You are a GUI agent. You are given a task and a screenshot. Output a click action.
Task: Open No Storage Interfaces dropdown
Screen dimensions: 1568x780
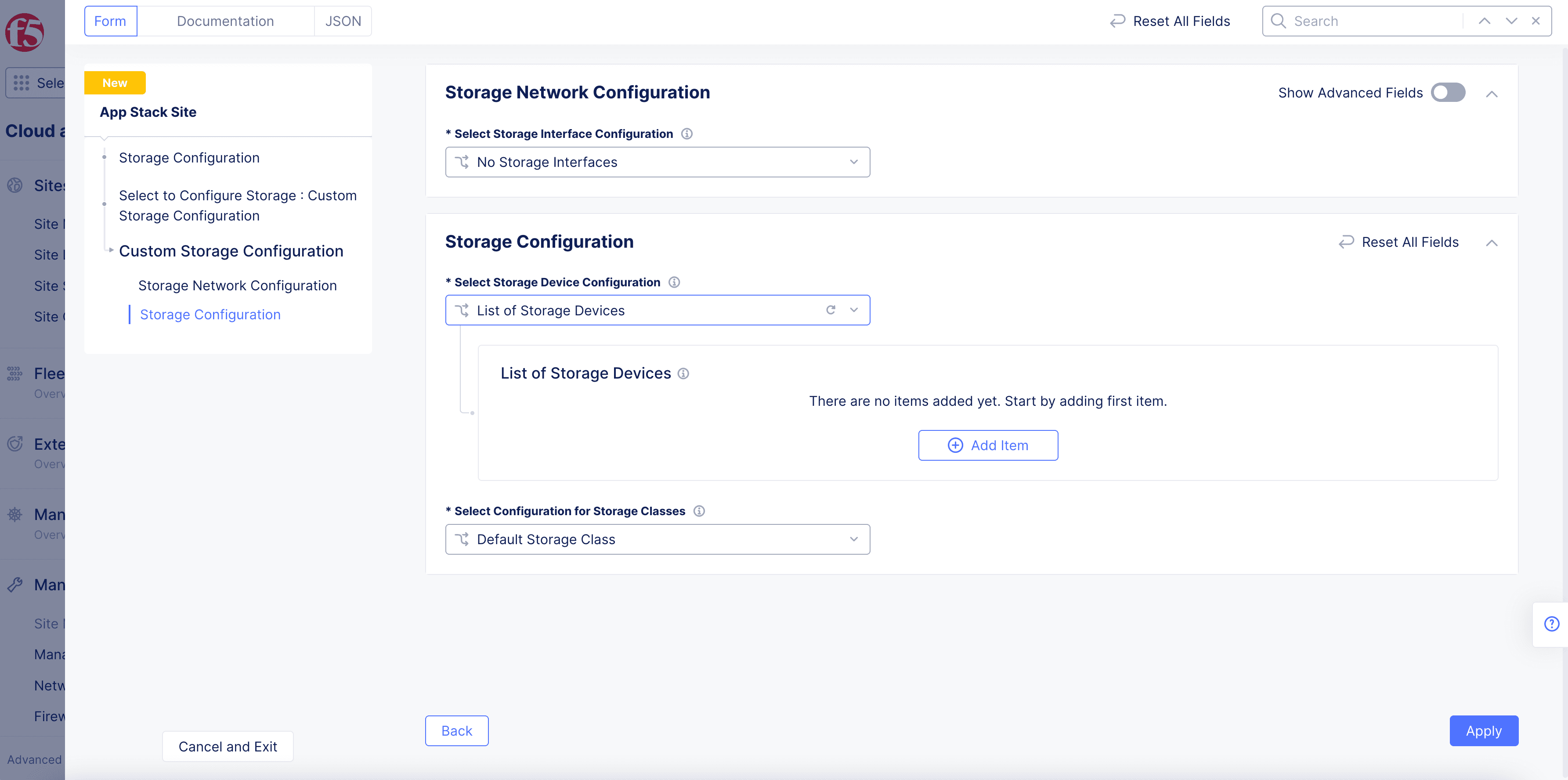click(658, 162)
